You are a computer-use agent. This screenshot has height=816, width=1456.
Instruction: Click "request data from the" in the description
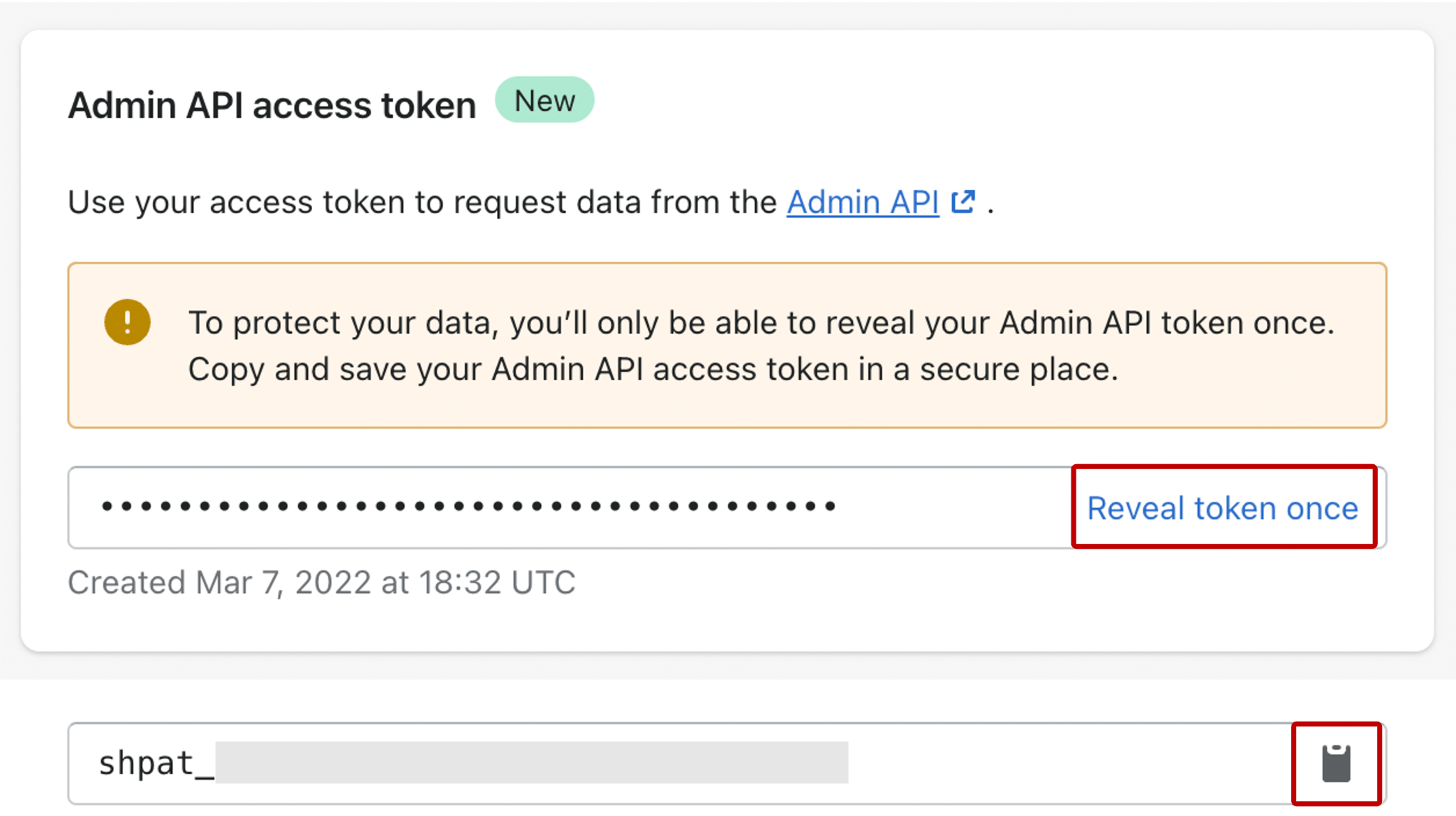click(615, 203)
